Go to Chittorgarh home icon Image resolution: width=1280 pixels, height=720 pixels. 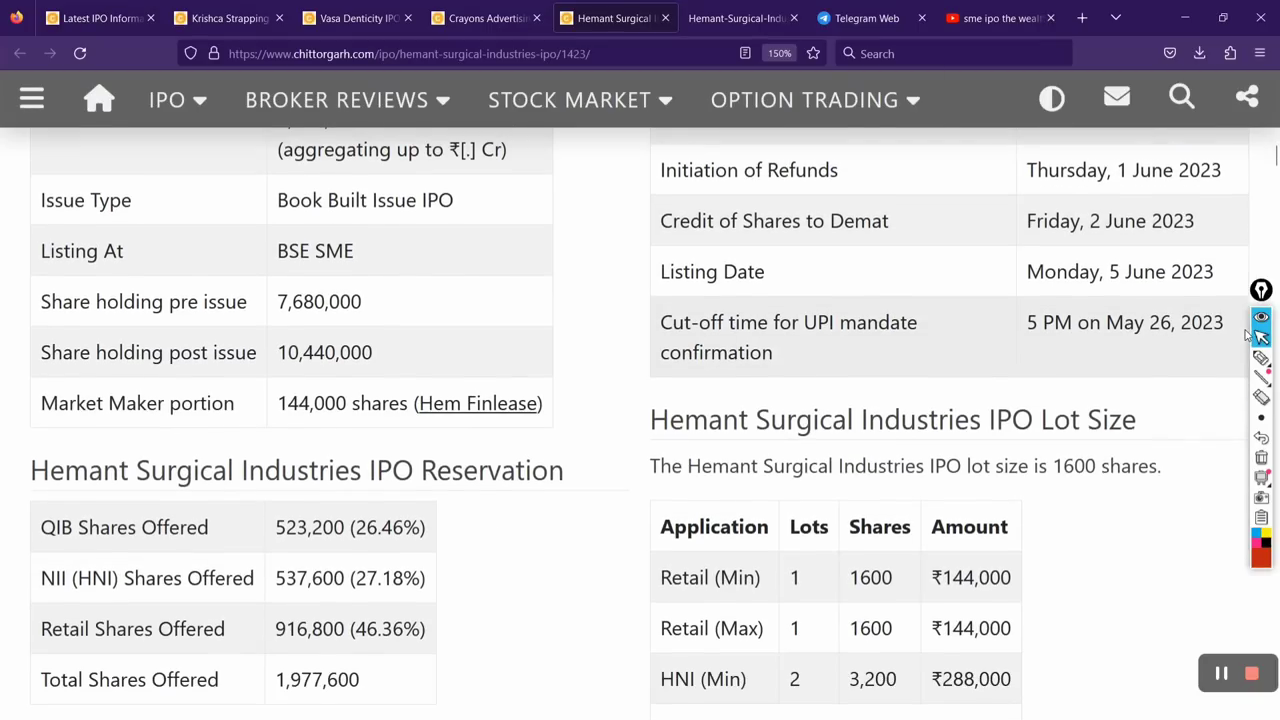(99, 98)
